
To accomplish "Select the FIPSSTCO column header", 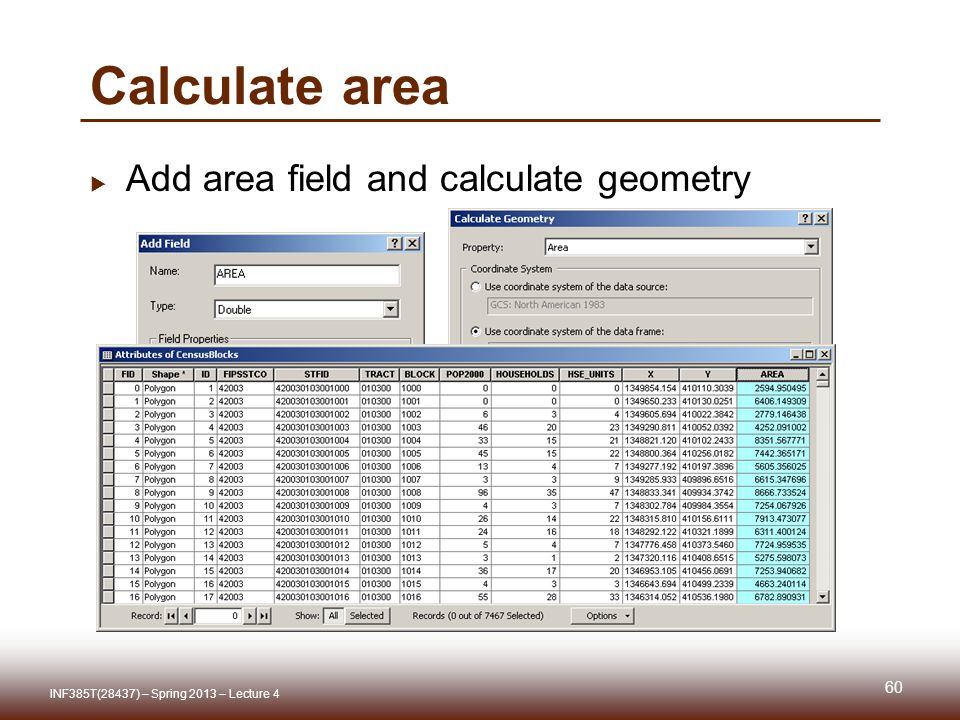I will tap(245, 374).
